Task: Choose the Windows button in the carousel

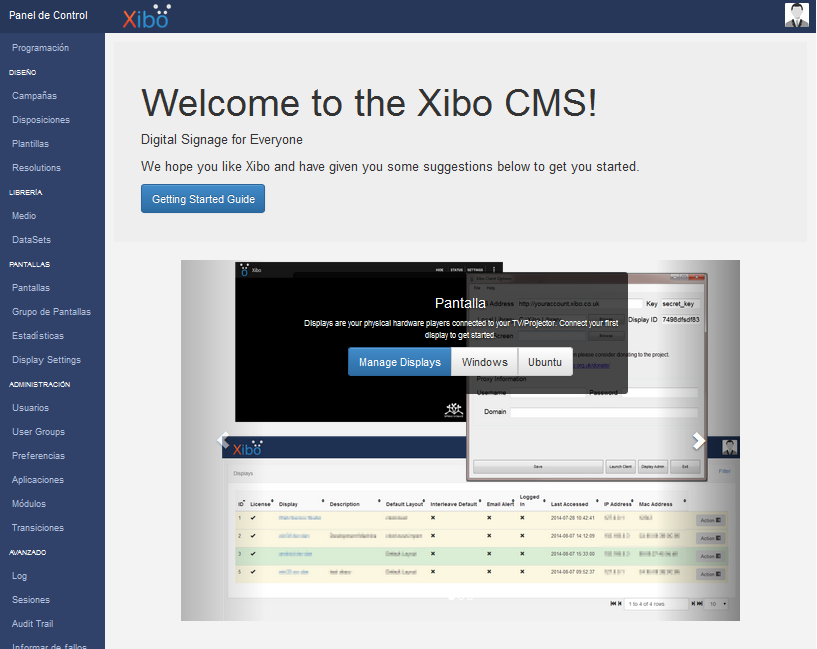Action: pyautogui.click(x=485, y=362)
